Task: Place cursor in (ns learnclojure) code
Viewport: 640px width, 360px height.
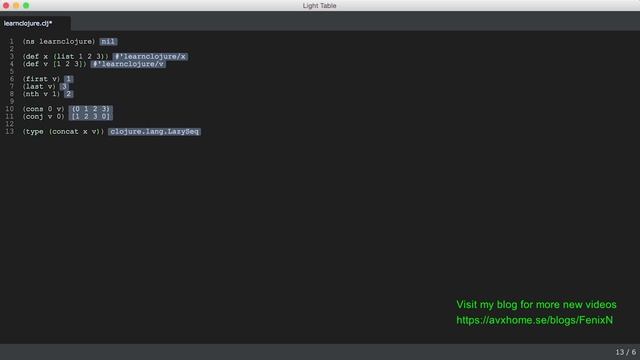Action: (x=59, y=42)
